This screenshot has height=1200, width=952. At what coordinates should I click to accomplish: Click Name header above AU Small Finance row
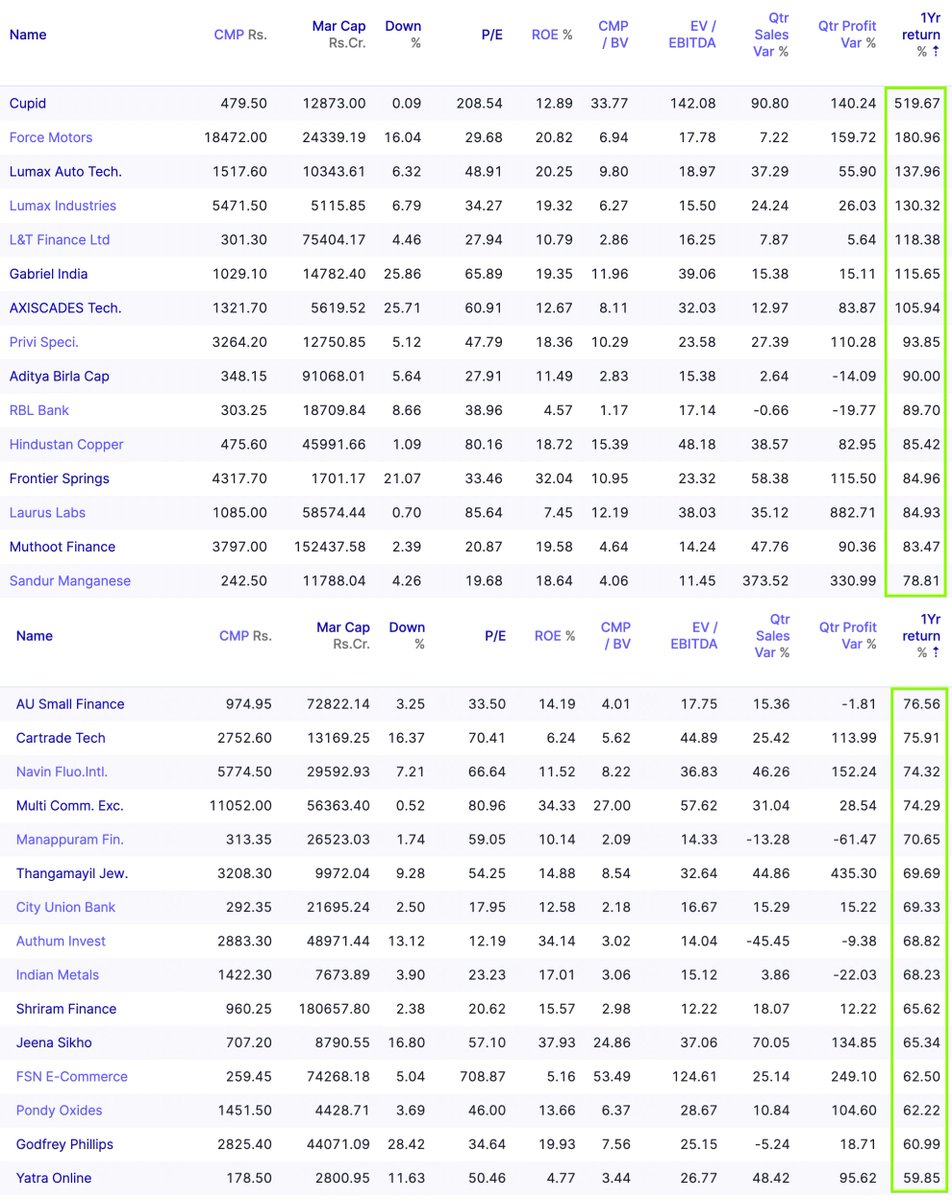click(x=34, y=636)
